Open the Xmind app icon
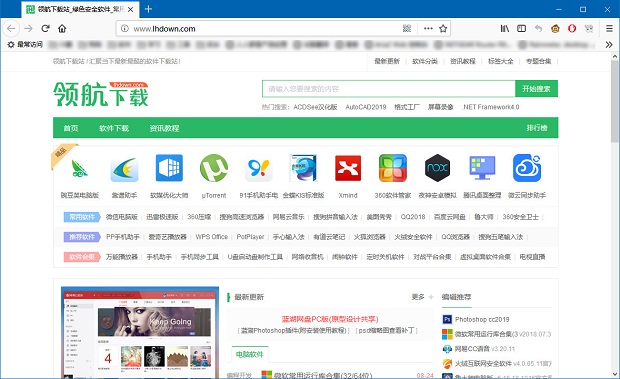Viewport: 620px width, 379px height. pyautogui.click(x=348, y=168)
